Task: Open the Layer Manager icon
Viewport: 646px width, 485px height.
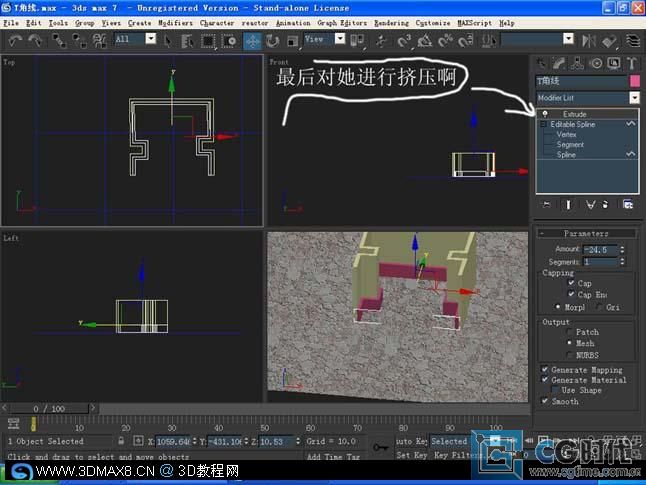Action: tap(633, 40)
